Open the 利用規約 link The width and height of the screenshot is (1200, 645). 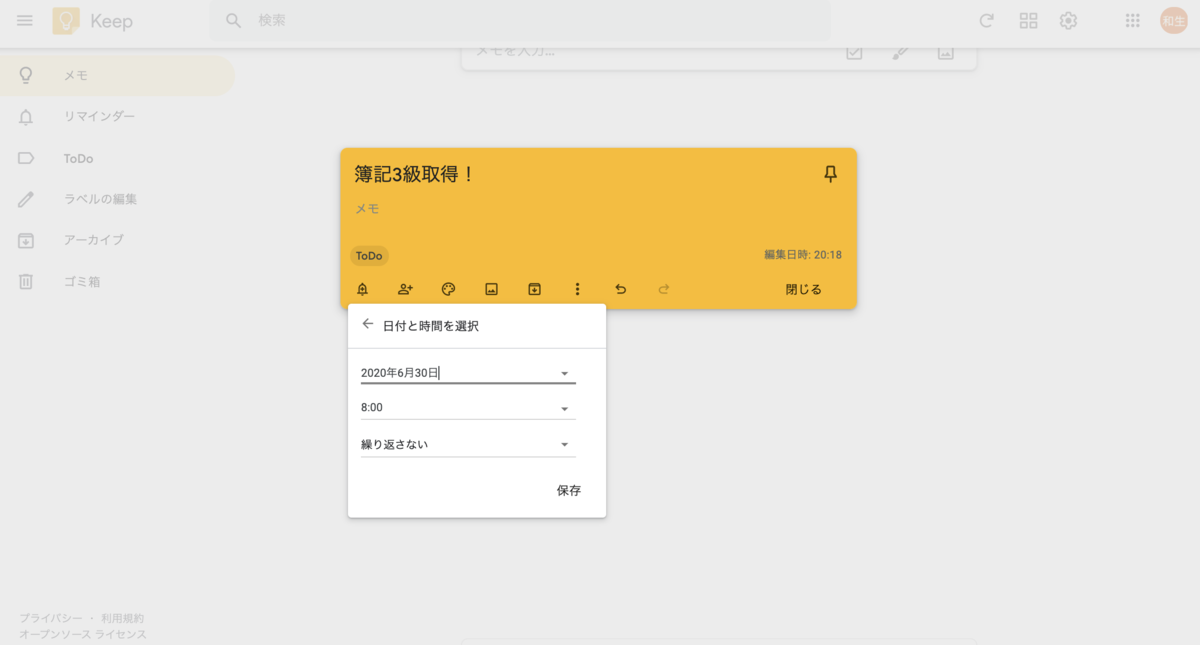pyautogui.click(x=122, y=619)
